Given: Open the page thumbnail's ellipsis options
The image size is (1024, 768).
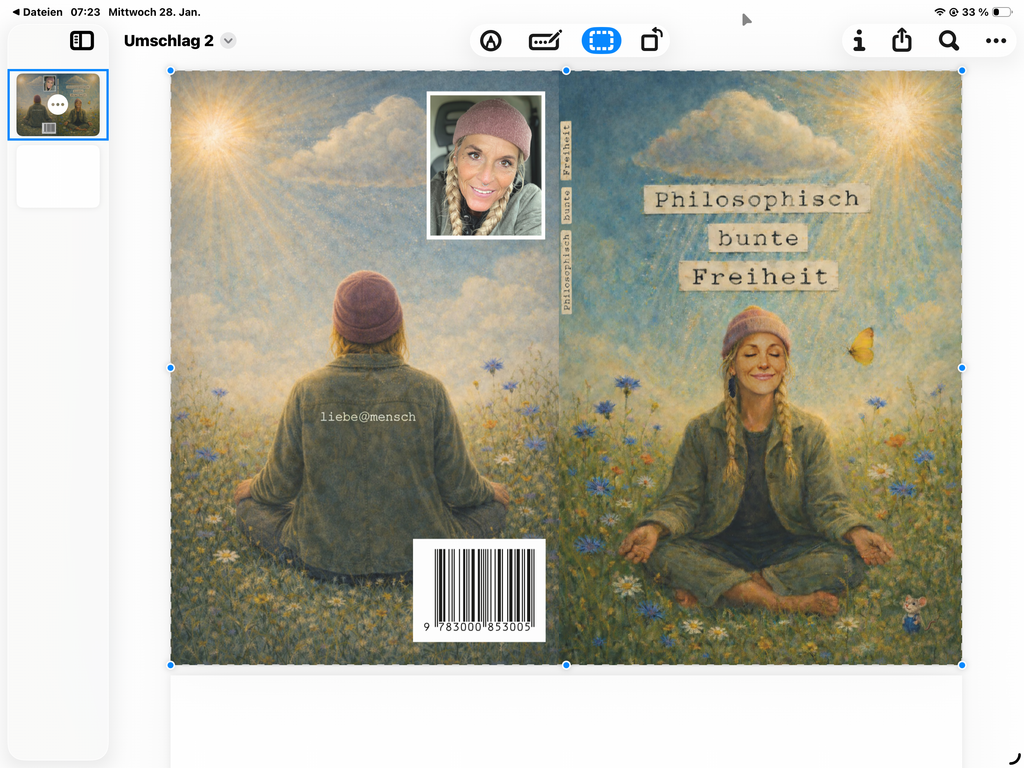Looking at the screenshot, I should [x=58, y=105].
